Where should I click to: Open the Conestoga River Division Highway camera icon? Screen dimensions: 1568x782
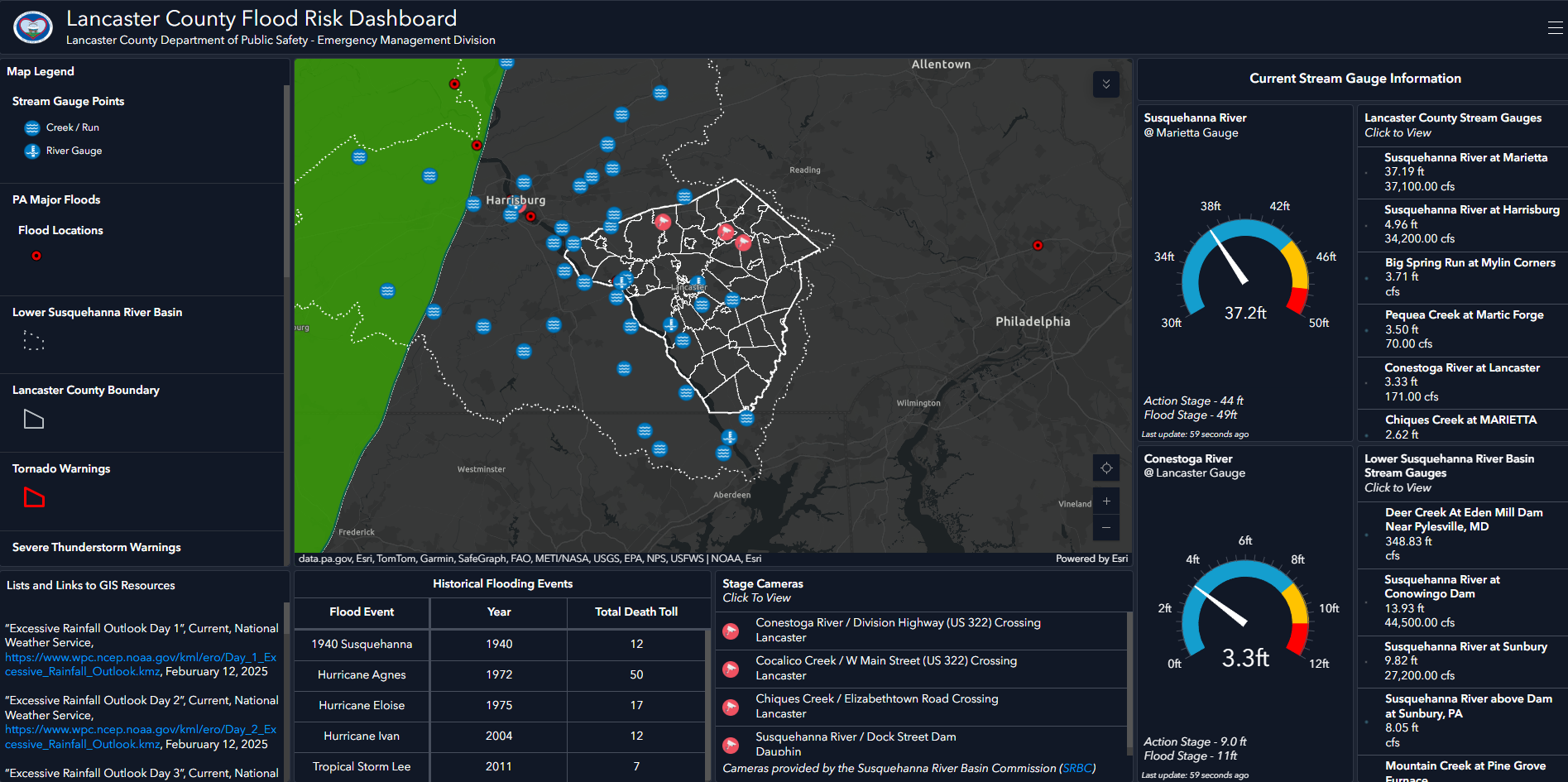731,631
